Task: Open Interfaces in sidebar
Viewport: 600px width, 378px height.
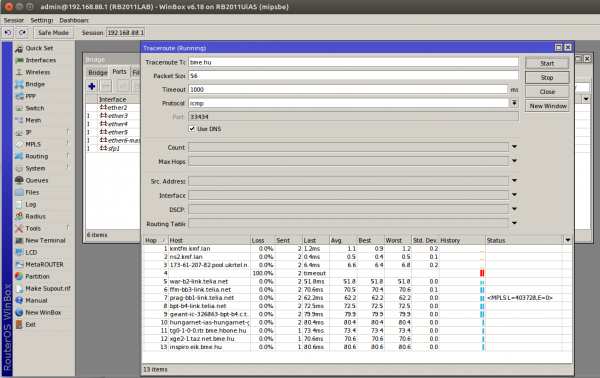Action: click(41, 60)
